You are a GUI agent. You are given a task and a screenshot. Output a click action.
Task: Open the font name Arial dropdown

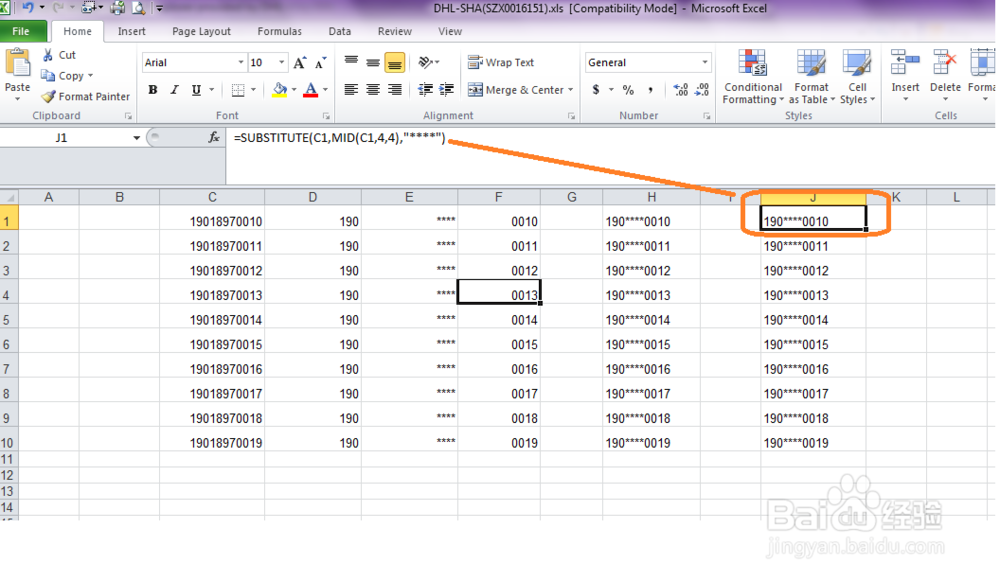pyautogui.click(x=240, y=63)
